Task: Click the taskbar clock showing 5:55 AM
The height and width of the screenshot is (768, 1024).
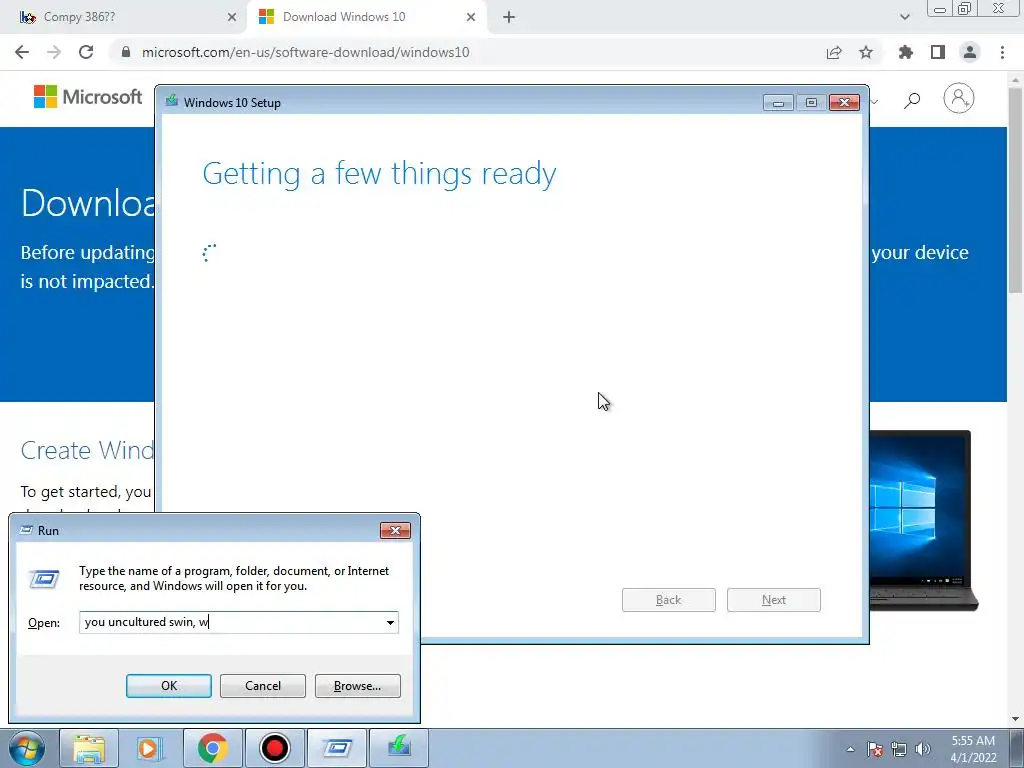Action: [973, 749]
